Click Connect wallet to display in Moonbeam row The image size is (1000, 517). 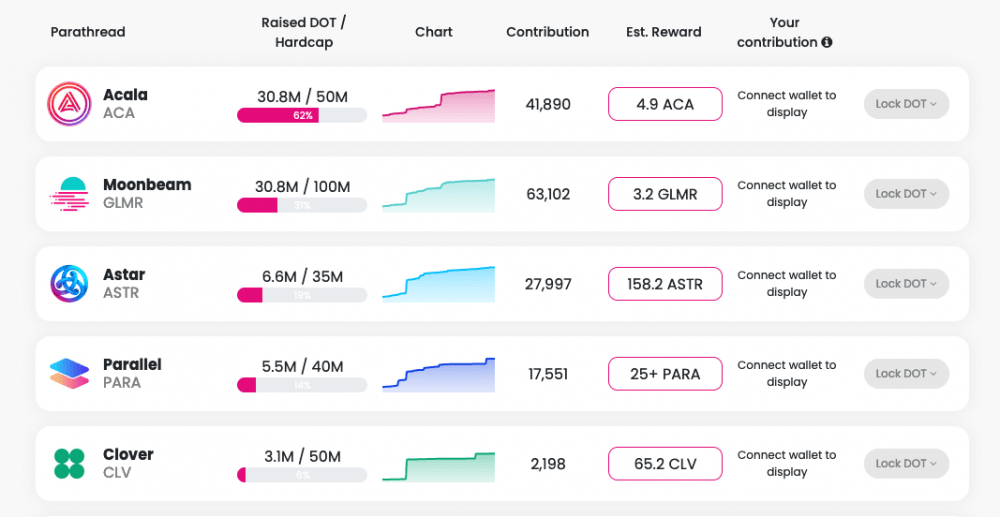[x=786, y=194]
